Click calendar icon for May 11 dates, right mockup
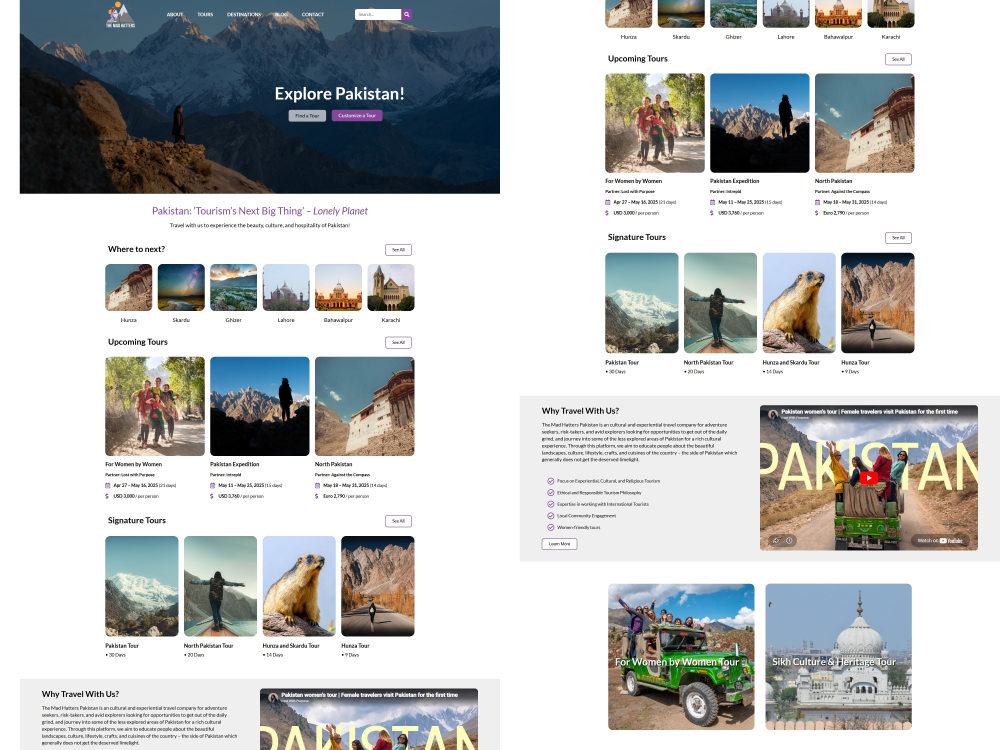 pyautogui.click(x=712, y=202)
